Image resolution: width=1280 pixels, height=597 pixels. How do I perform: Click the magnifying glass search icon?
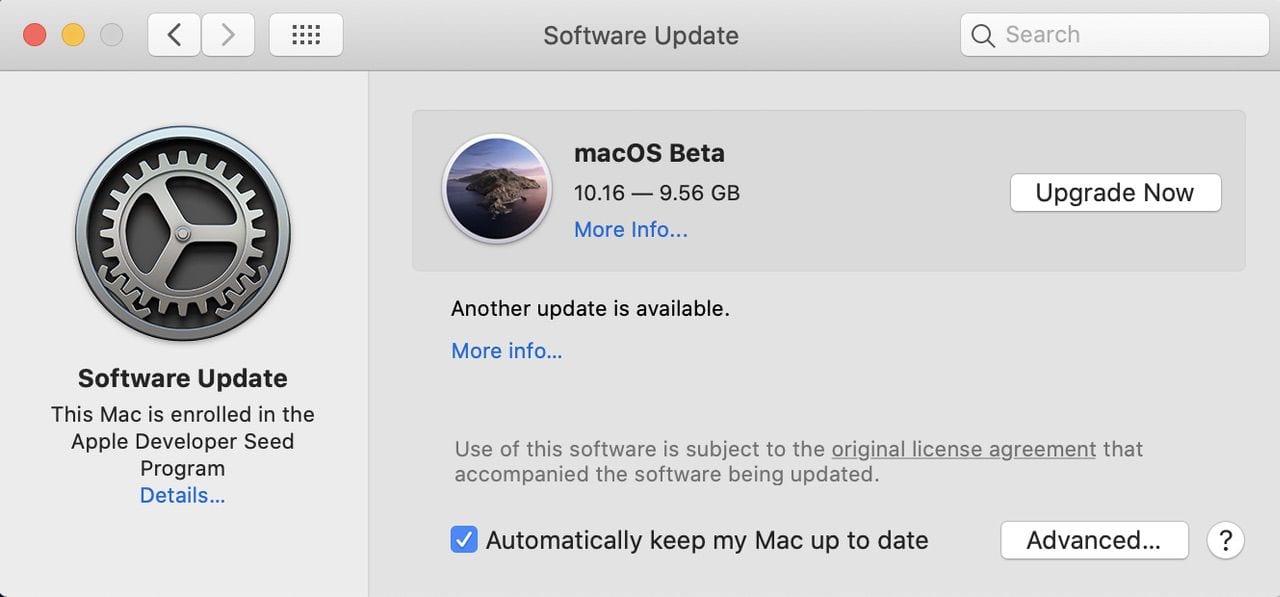pos(983,36)
